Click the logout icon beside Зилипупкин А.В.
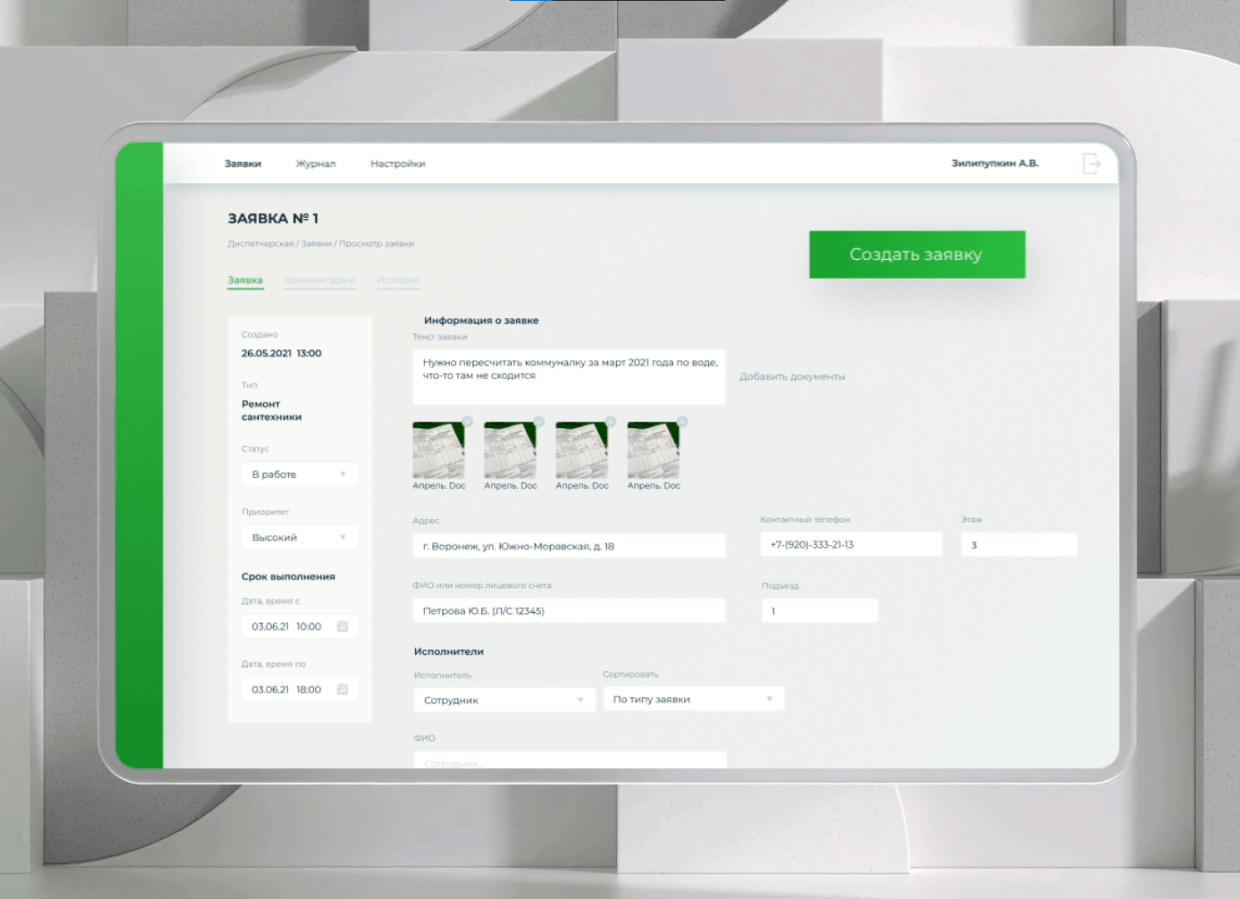Image resolution: width=1240 pixels, height=899 pixels. [x=1091, y=163]
